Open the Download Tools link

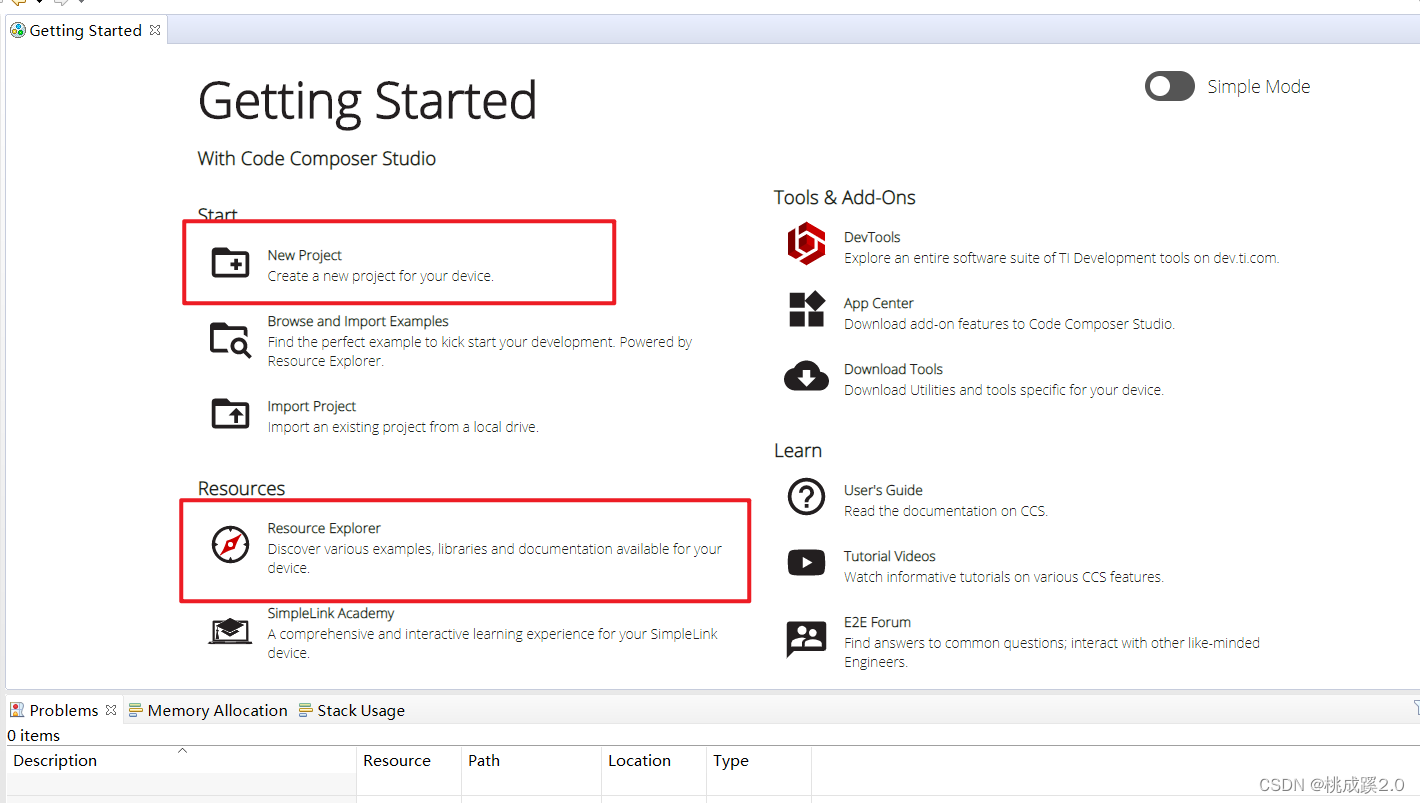[894, 369]
